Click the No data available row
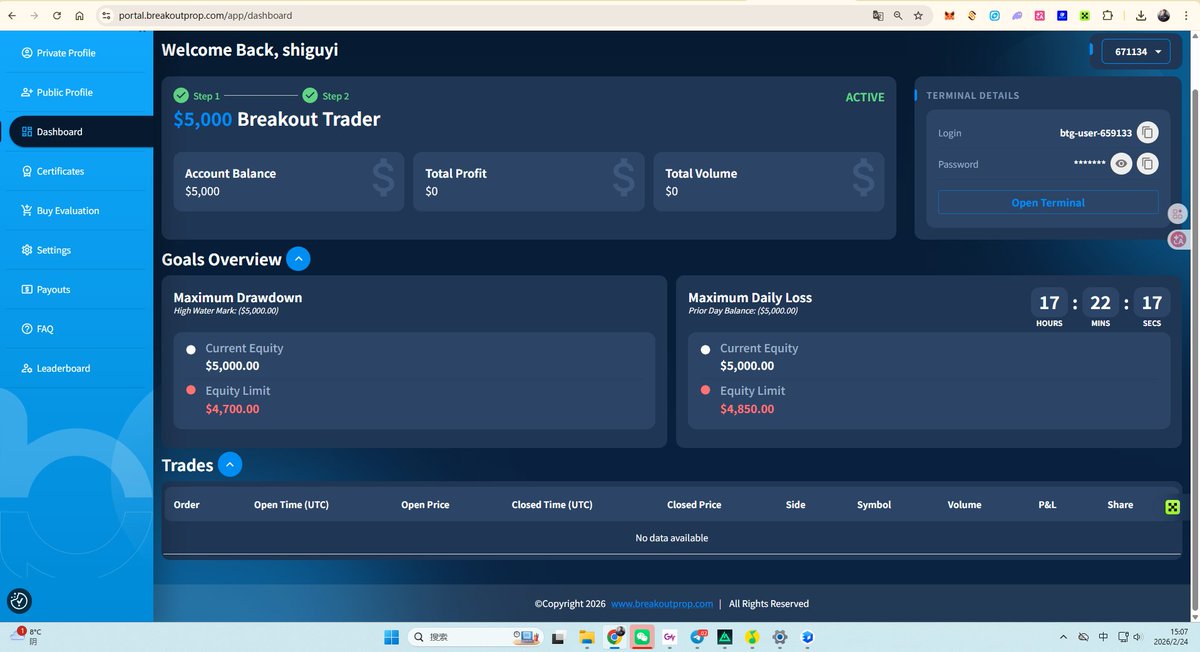The height and width of the screenshot is (652, 1200). 671,538
